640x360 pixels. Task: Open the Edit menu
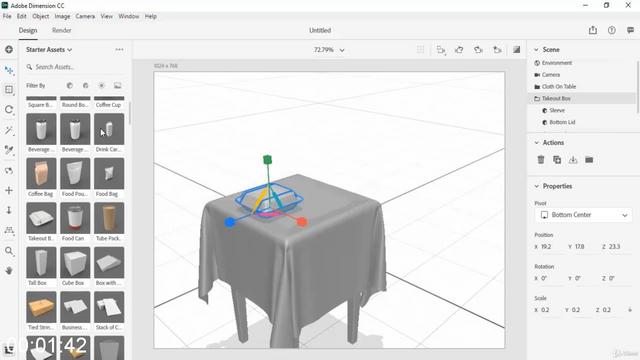tap(21, 16)
